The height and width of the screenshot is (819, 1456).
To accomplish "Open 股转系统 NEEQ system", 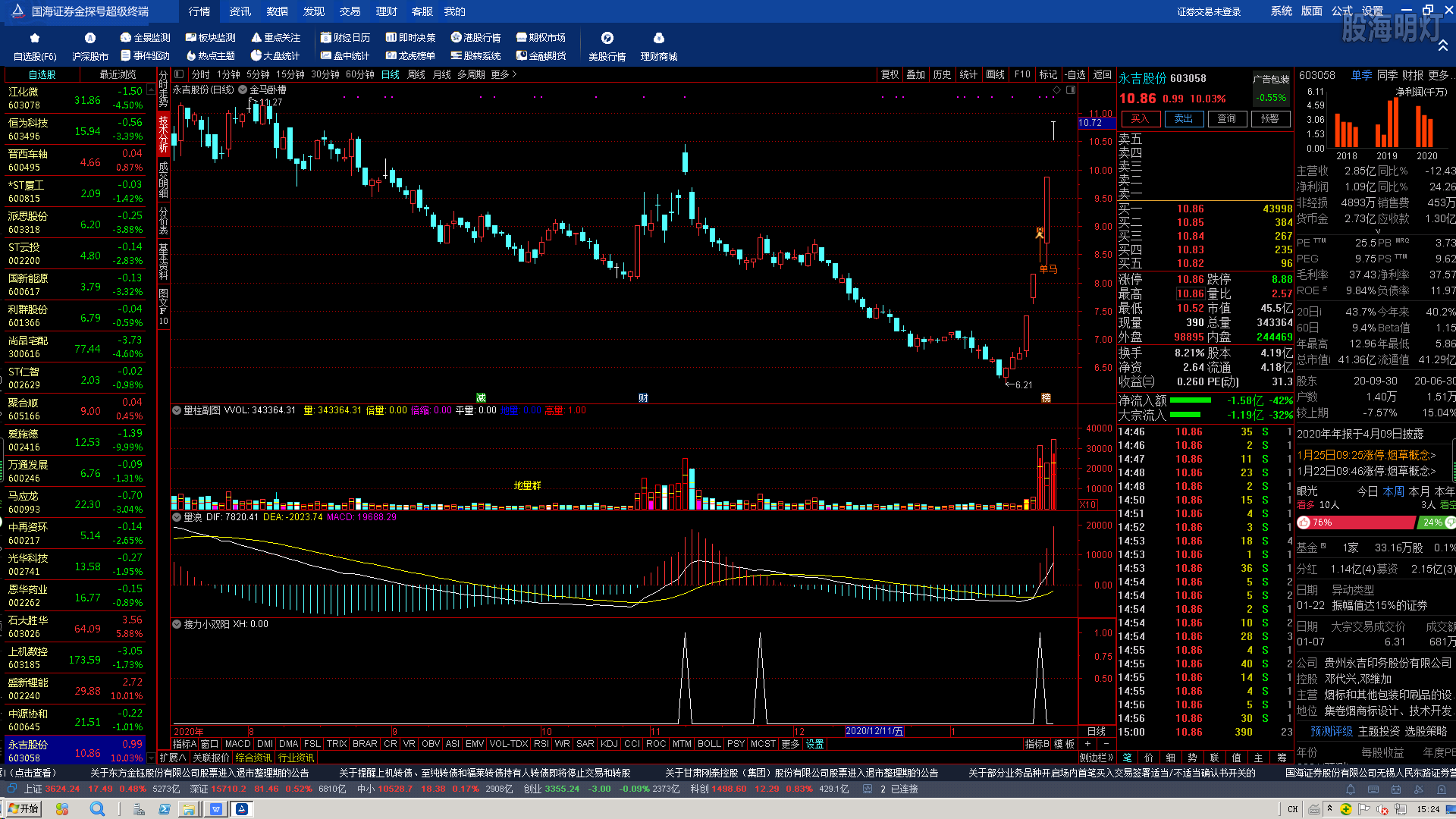I will pyautogui.click(x=476, y=56).
